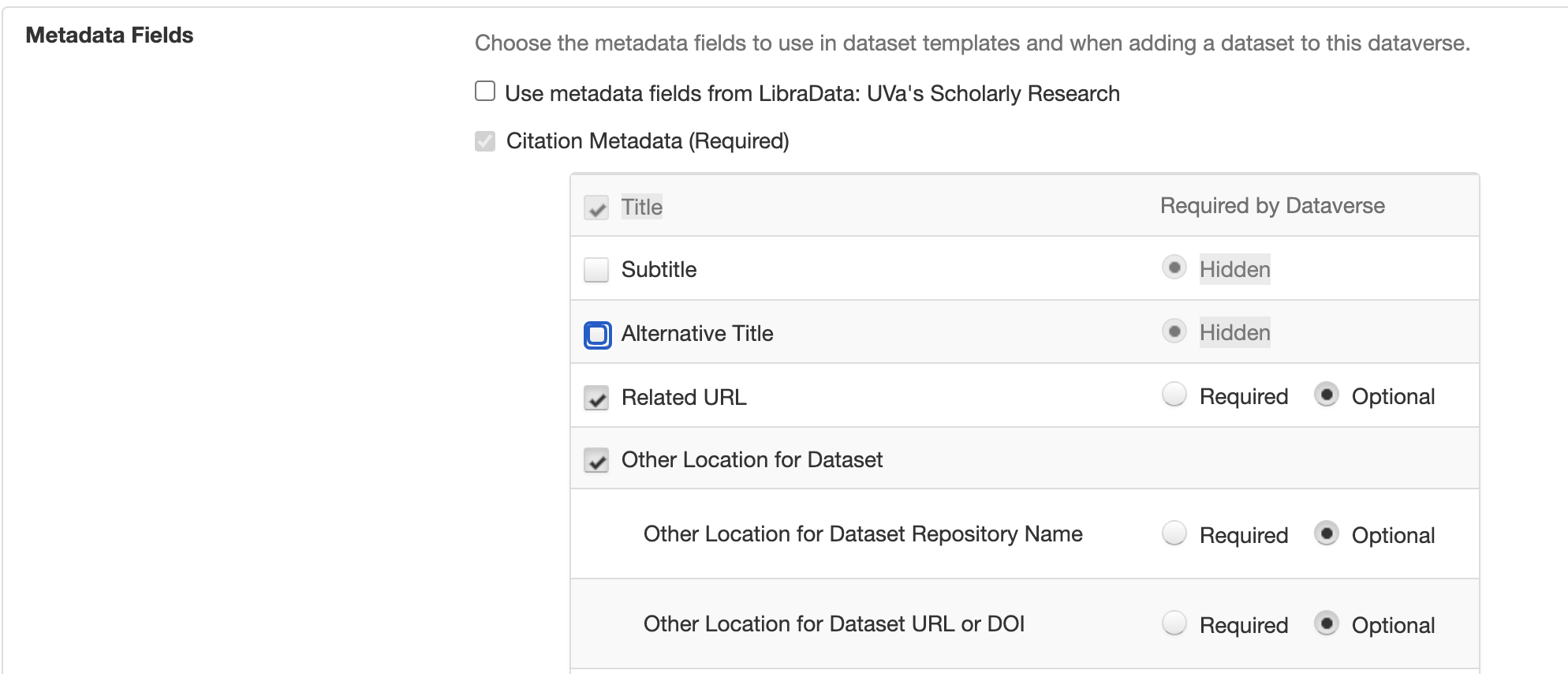Click the Citation Metadata (Required) checkbox

click(x=485, y=141)
